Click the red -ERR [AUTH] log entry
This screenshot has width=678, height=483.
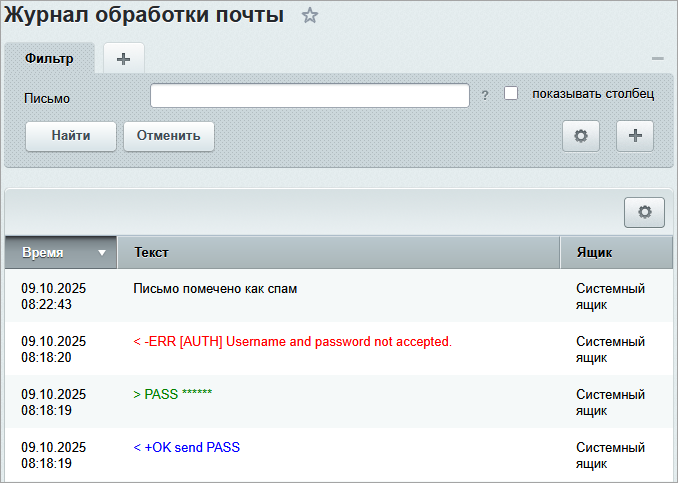click(292, 342)
